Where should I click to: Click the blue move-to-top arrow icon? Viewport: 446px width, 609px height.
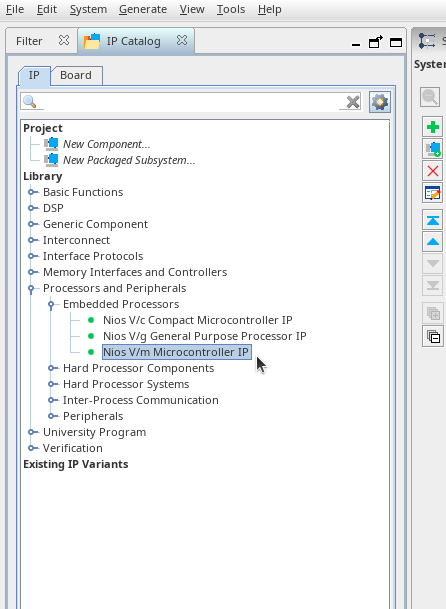click(x=432, y=220)
